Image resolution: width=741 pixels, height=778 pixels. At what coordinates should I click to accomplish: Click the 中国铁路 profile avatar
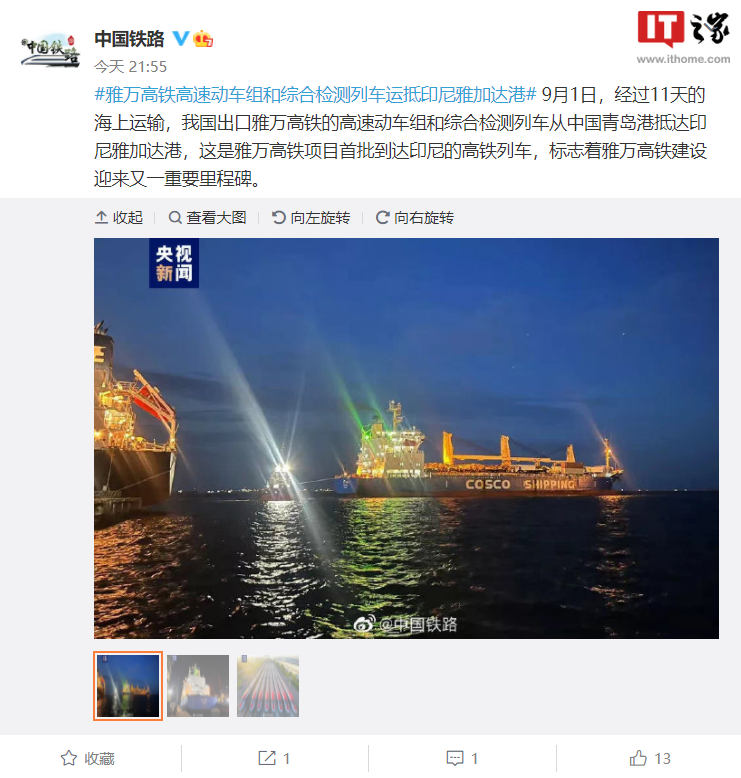tap(50, 50)
